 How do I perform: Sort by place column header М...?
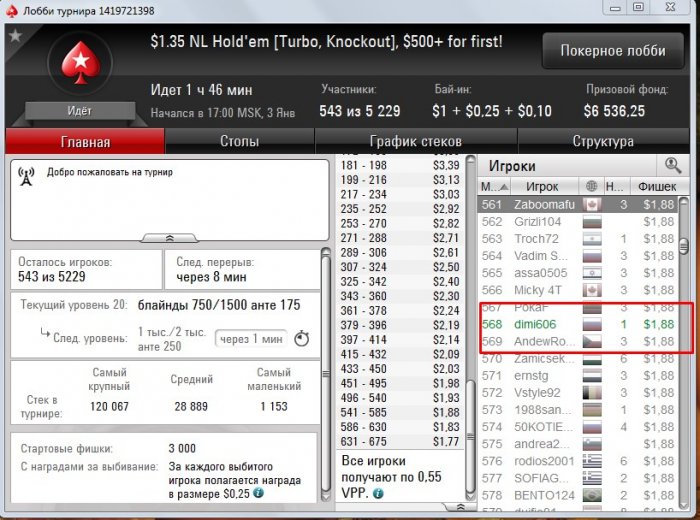[494, 186]
